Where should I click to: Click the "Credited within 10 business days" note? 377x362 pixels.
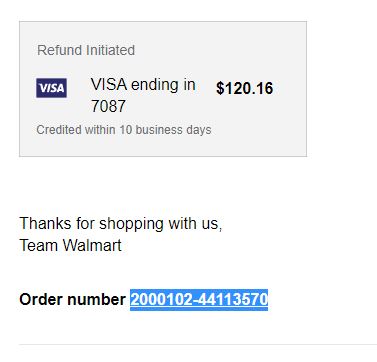coord(124,130)
